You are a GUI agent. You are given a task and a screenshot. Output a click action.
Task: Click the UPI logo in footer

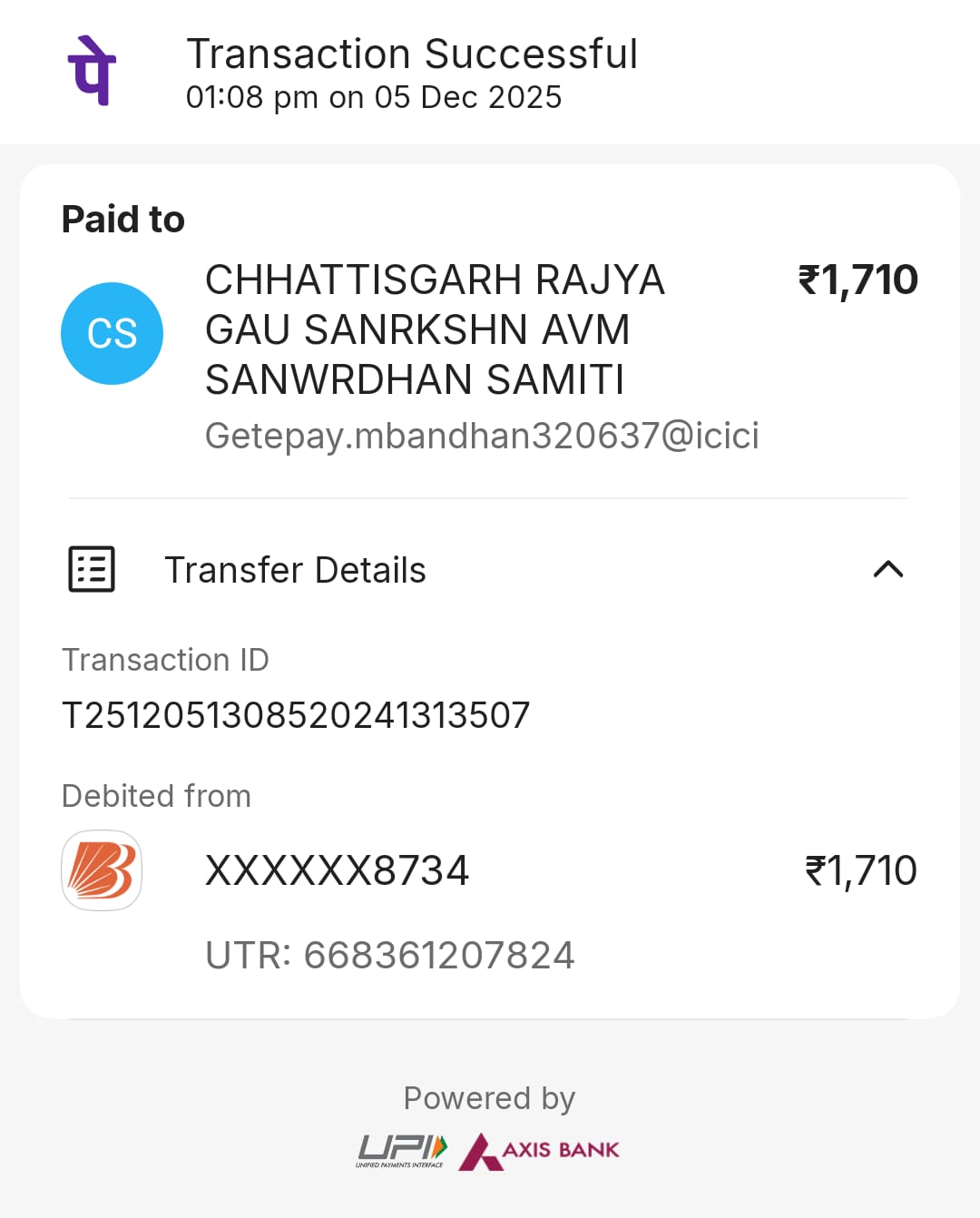402,1150
